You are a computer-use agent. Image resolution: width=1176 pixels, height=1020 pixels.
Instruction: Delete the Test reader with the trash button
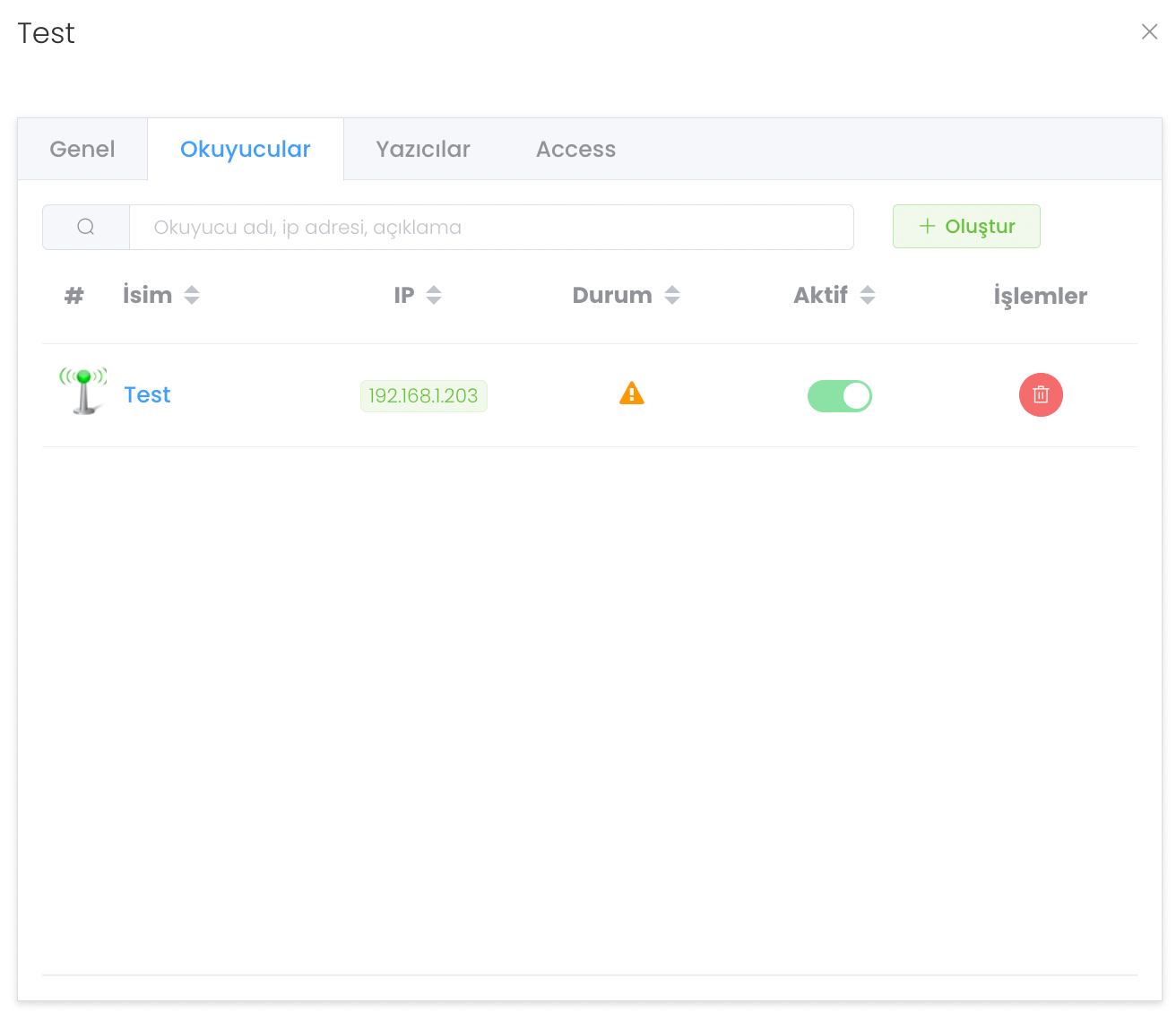click(1041, 395)
